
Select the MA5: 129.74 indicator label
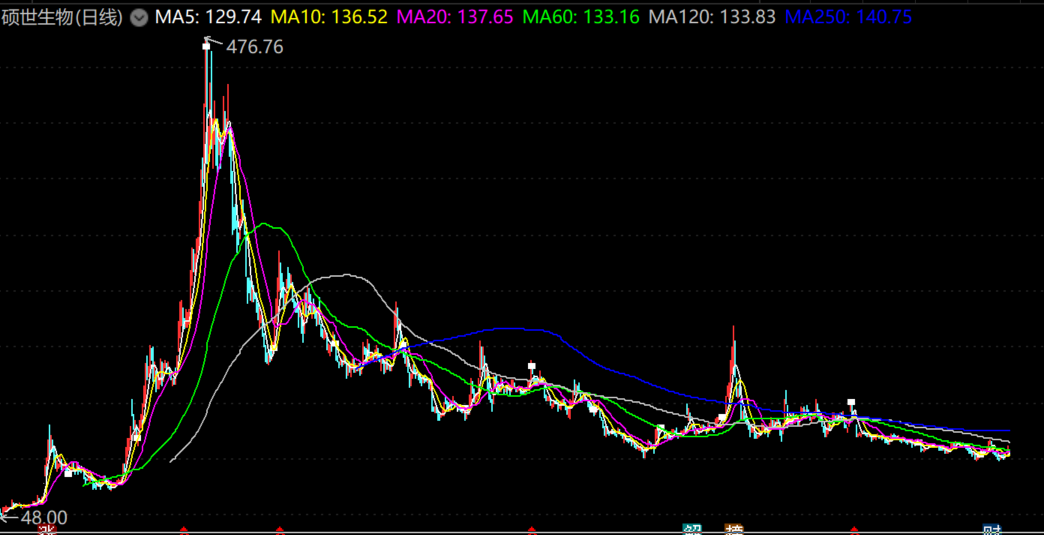[208, 17]
